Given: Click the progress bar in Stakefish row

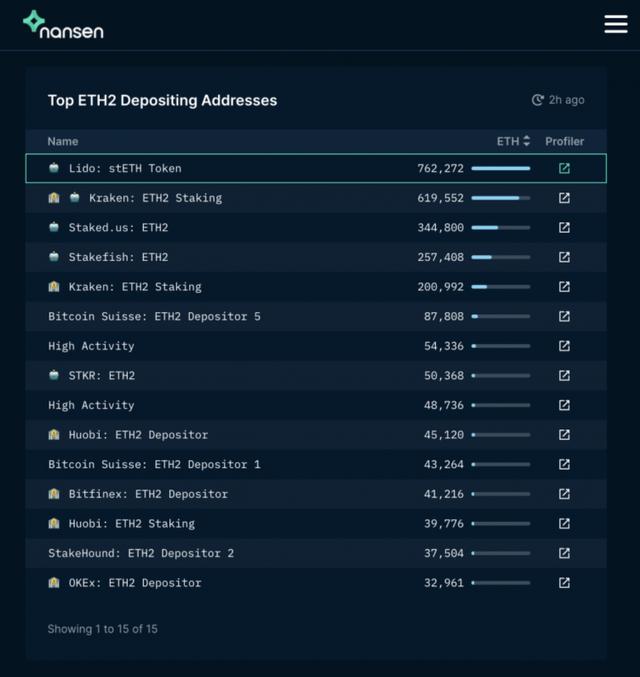Looking at the screenshot, I should tap(501, 257).
